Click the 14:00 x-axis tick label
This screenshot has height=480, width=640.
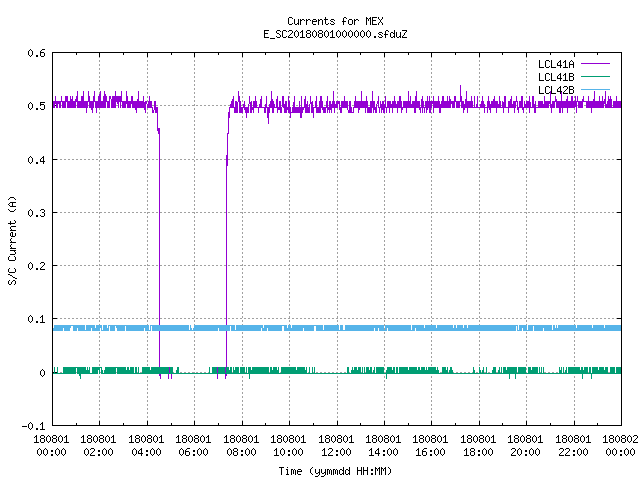[383, 452]
